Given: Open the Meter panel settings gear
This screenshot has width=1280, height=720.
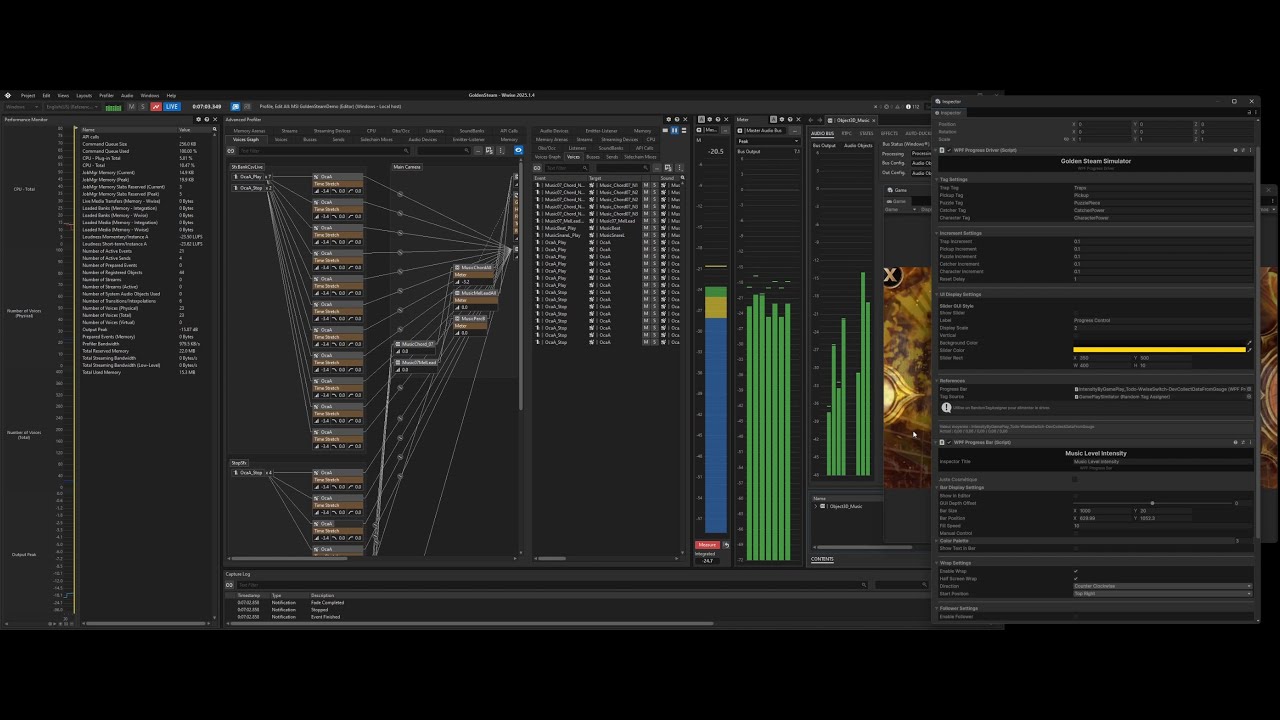Looking at the screenshot, I should [x=782, y=119].
